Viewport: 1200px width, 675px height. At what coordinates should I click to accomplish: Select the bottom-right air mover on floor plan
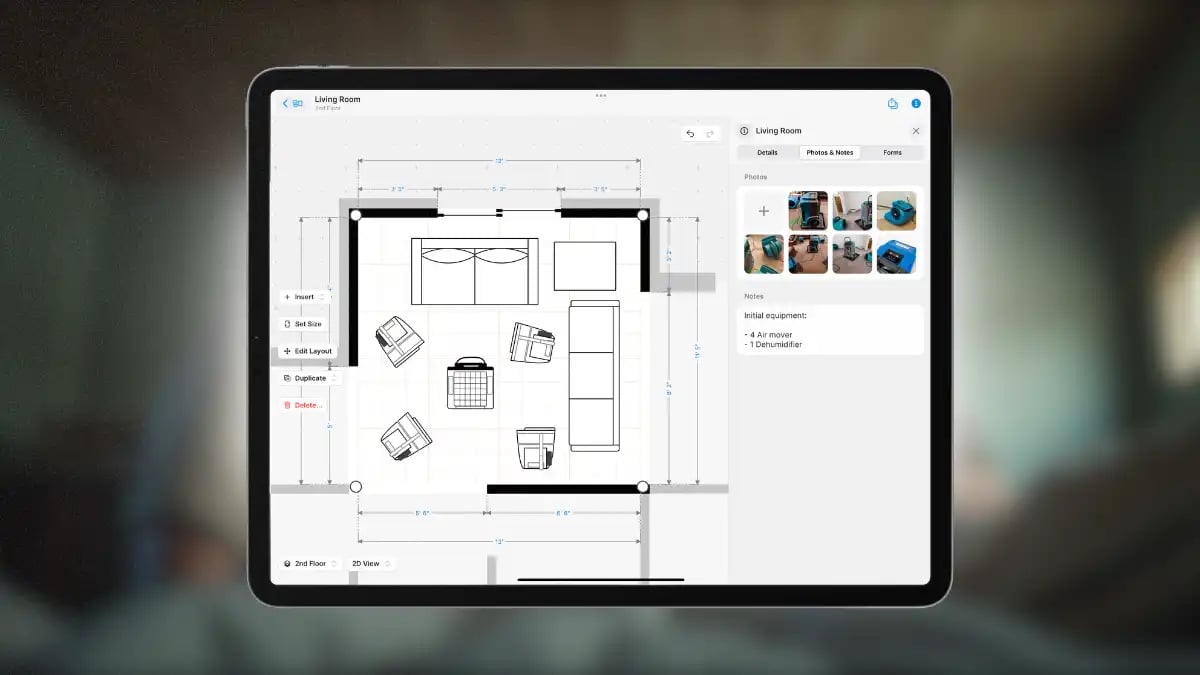tap(536, 447)
